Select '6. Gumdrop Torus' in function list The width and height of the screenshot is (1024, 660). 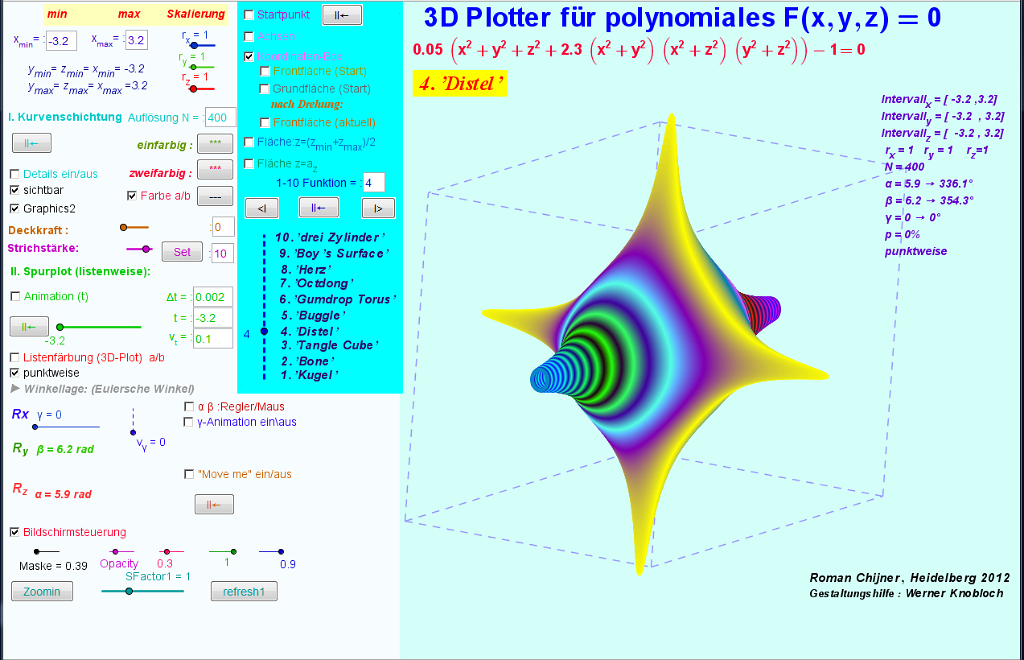(x=337, y=299)
